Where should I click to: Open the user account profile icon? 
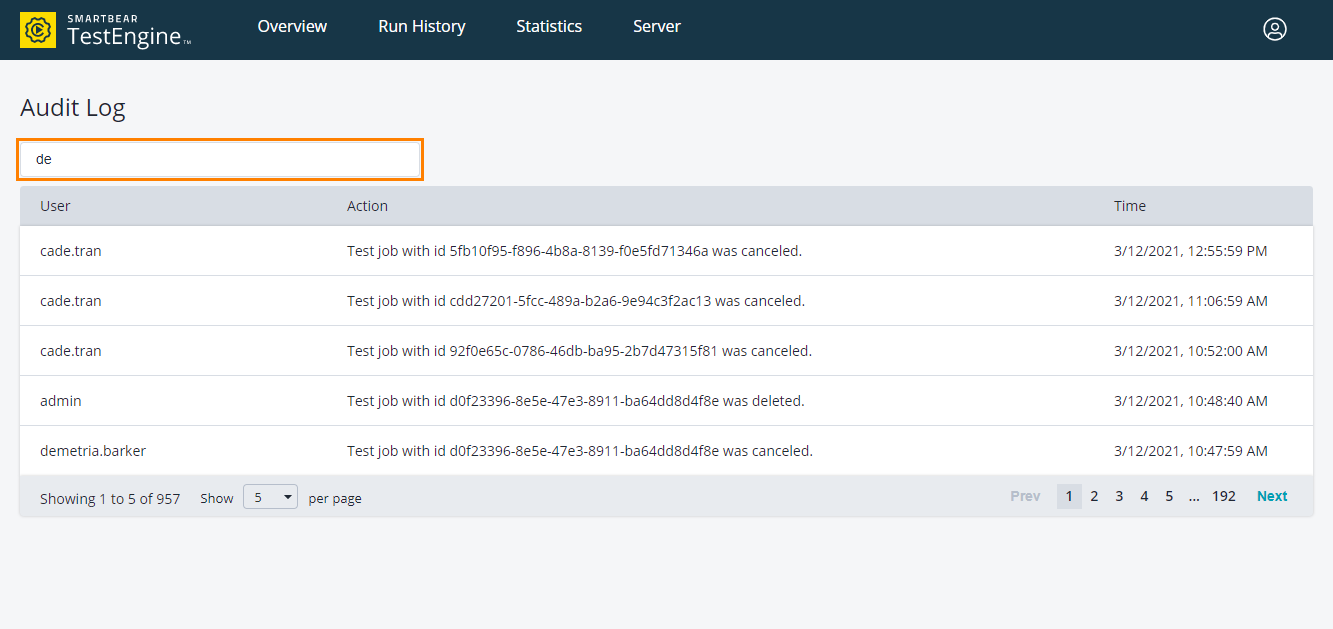1275,29
